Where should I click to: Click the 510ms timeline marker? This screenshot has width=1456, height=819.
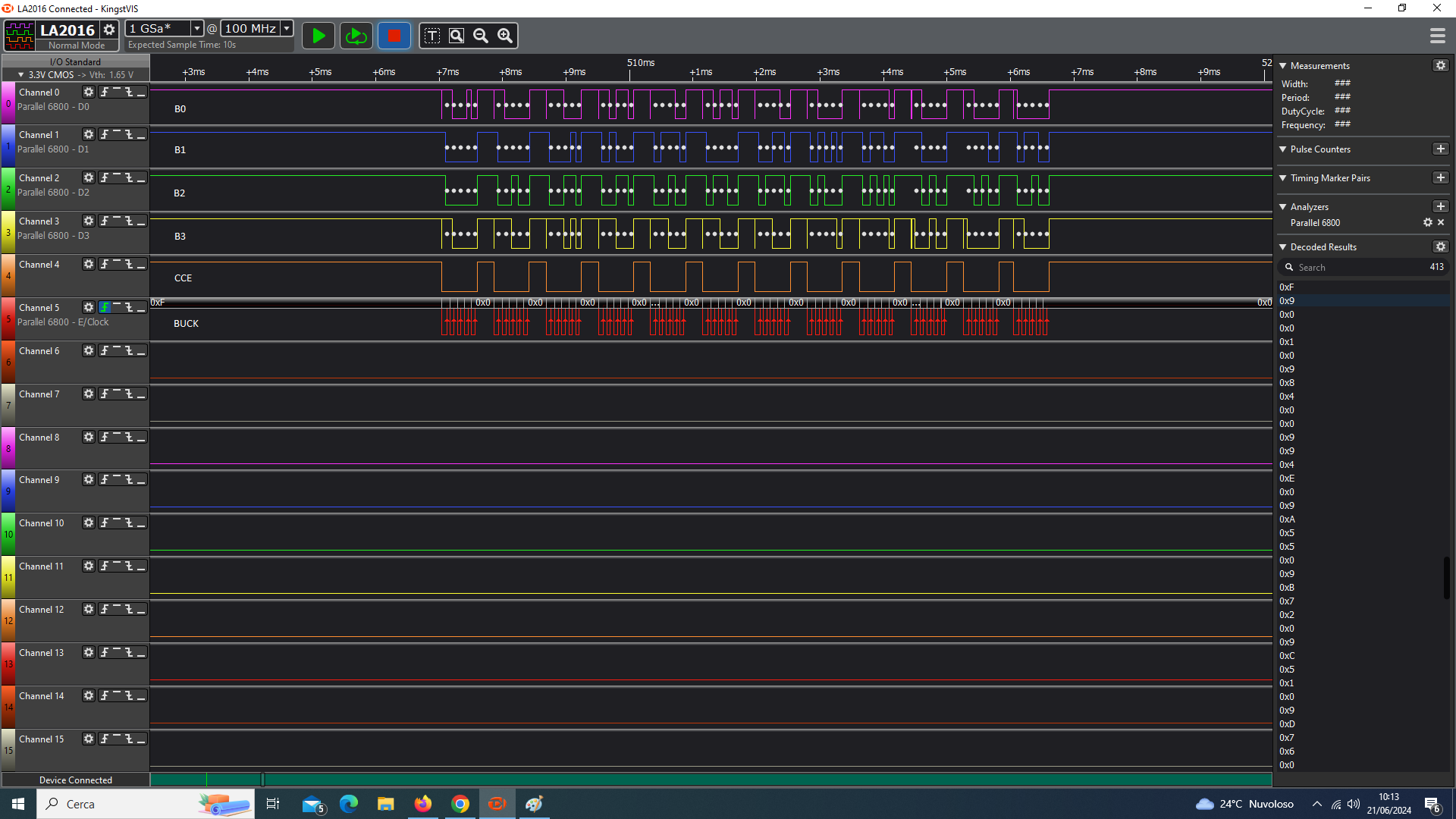641,63
